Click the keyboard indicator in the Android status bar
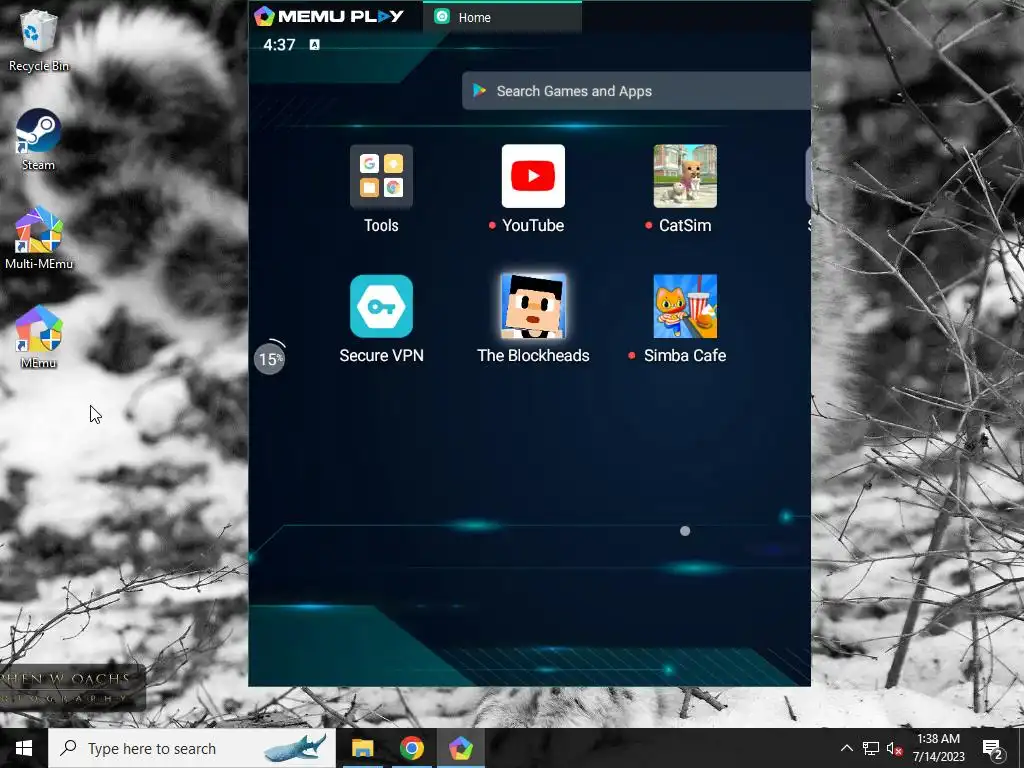This screenshot has height=768, width=1024. coord(314,44)
